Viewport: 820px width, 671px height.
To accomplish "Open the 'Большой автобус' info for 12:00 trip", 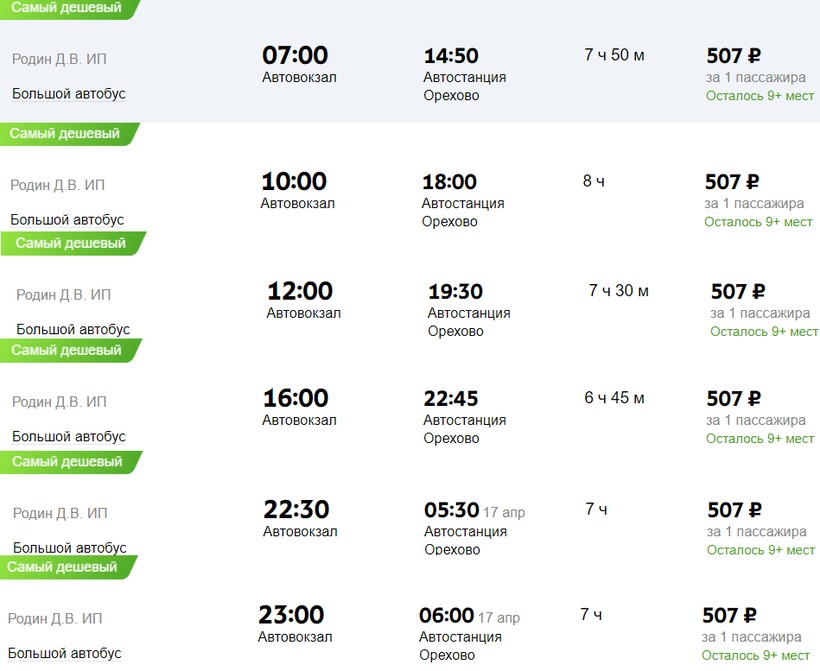I will coord(73,330).
